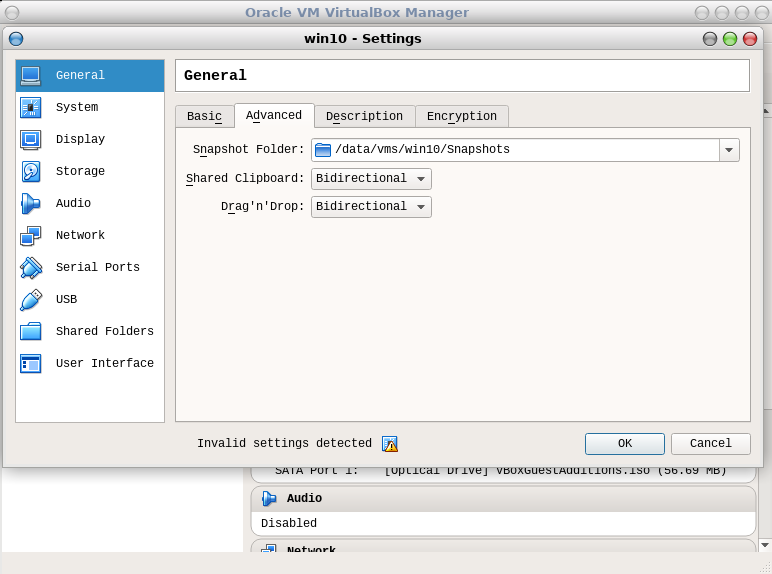Click scrollbar down arrow in Manager window
The height and width of the screenshot is (574, 772).
(765, 545)
